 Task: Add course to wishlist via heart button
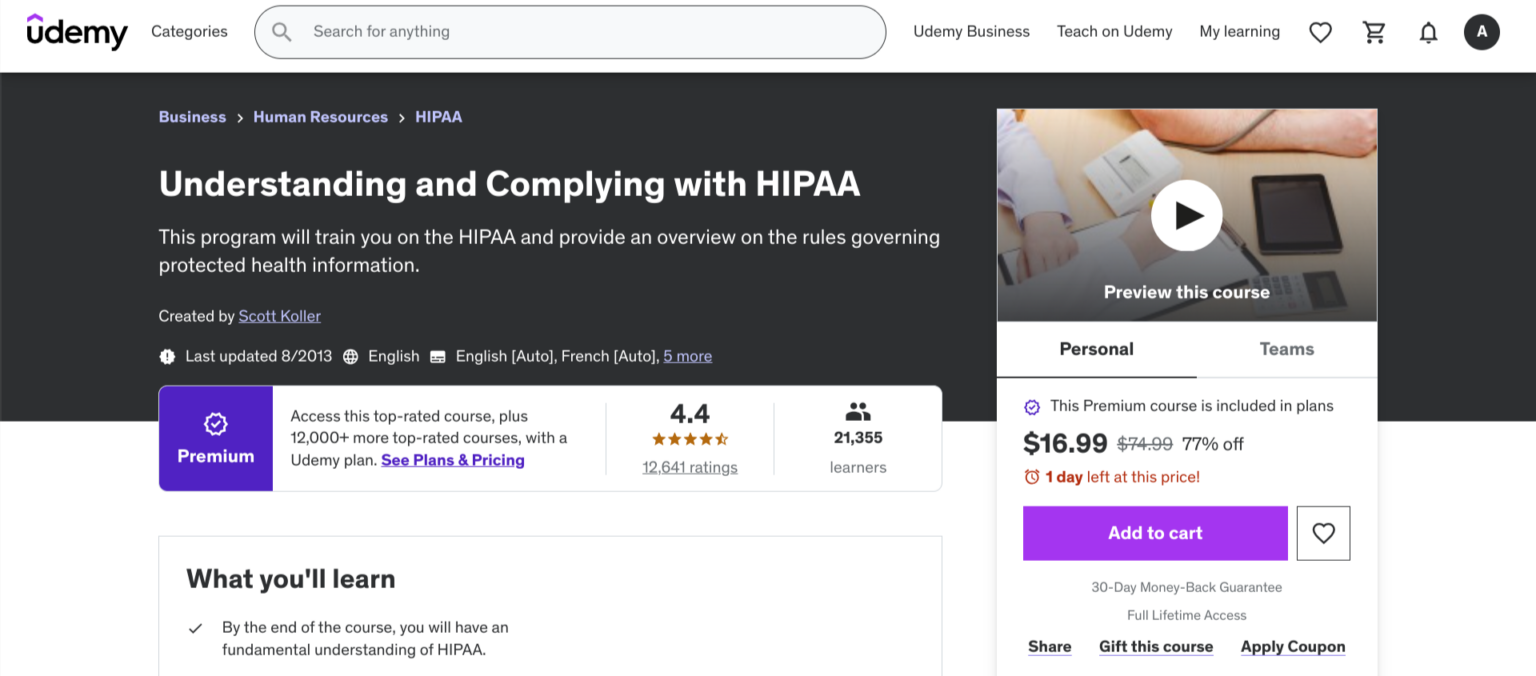click(1323, 532)
